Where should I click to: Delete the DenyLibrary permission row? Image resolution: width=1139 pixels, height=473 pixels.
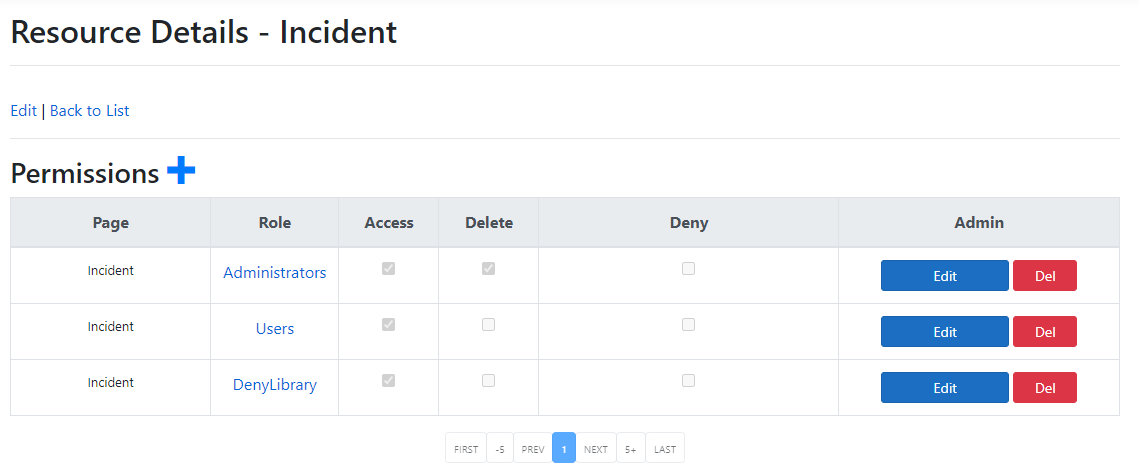pos(1044,388)
